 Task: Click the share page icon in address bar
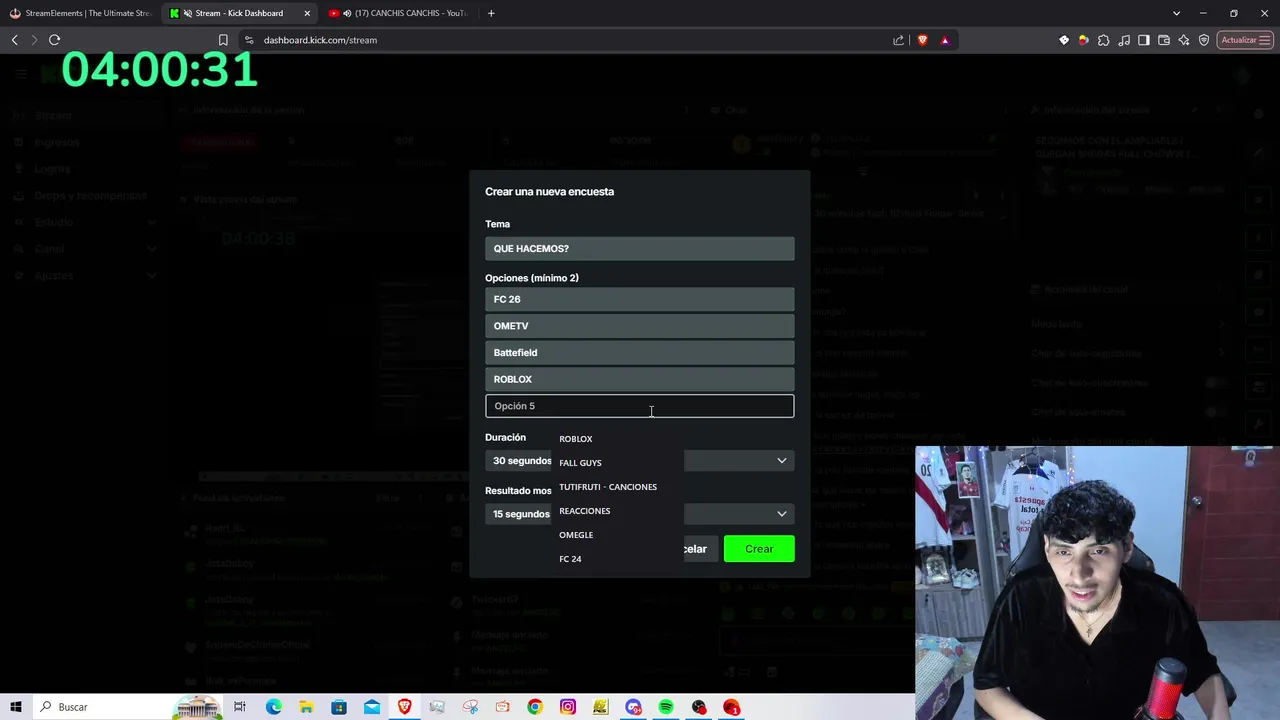[x=898, y=40]
